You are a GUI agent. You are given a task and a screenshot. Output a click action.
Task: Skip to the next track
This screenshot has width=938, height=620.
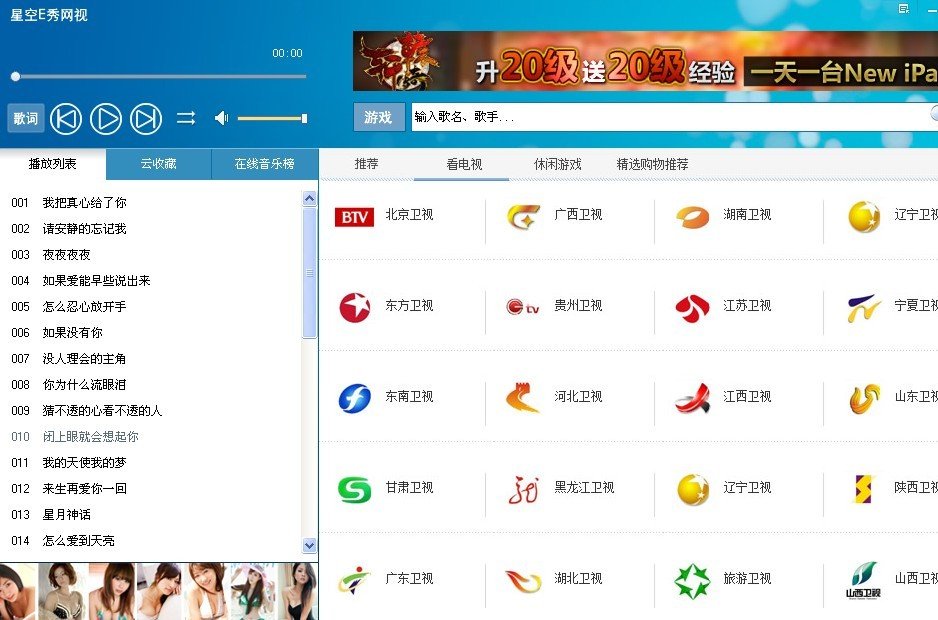(x=146, y=117)
